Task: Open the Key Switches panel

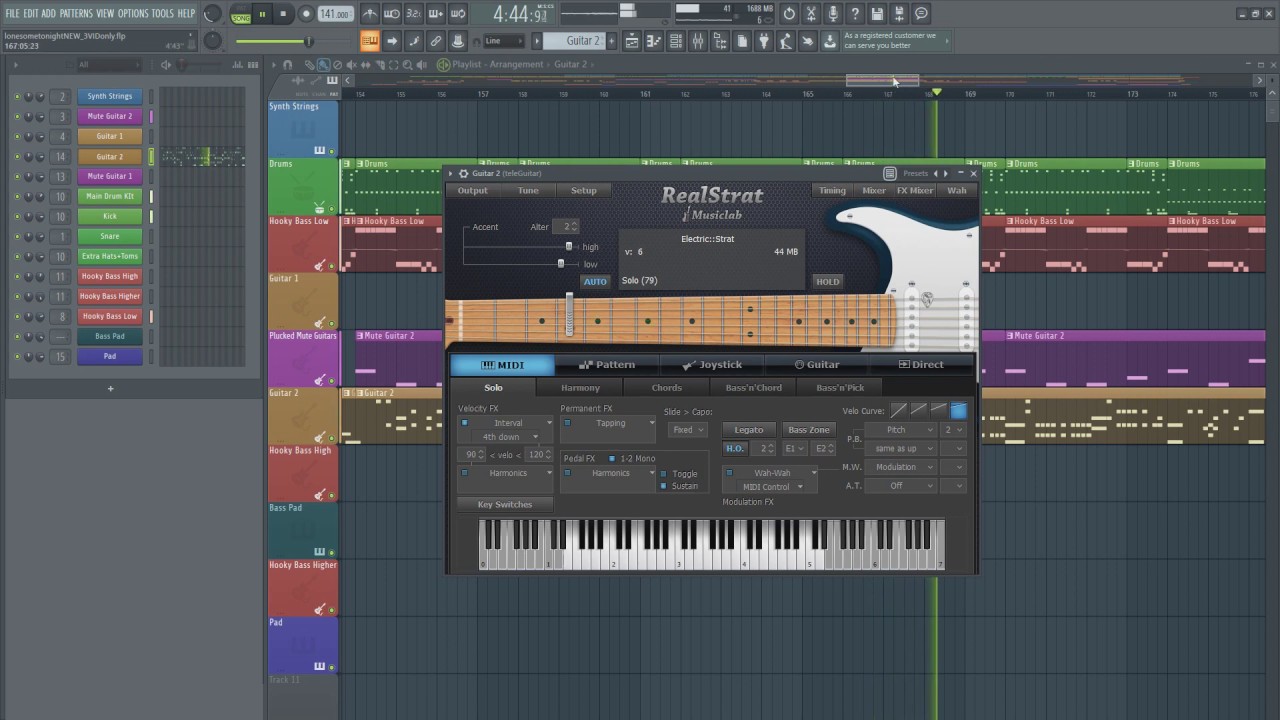Action: [505, 505]
